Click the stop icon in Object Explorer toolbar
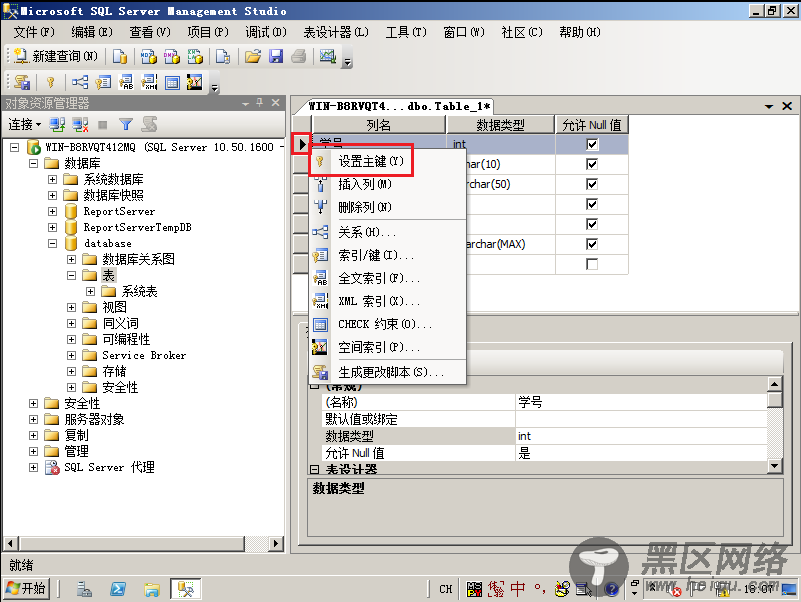Viewport: 801px width, 602px height. pyautogui.click(x=103, y=124)
